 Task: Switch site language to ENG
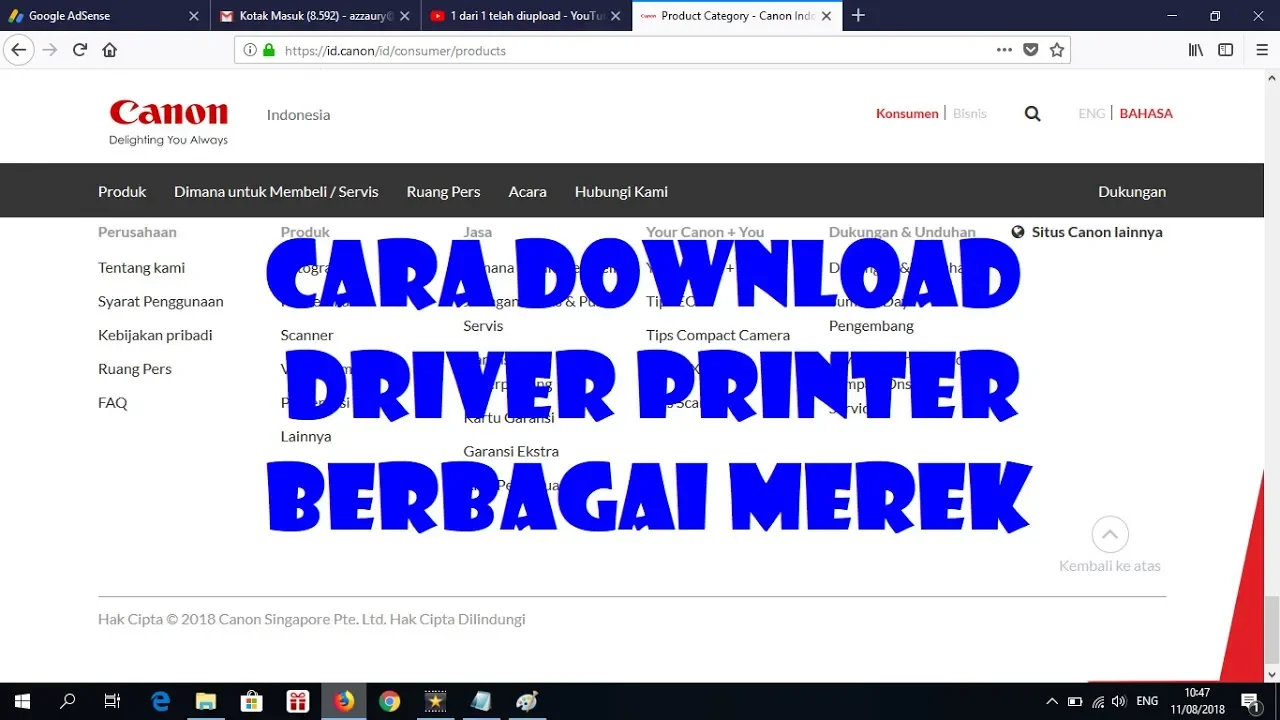click(x=1092, y=114)
